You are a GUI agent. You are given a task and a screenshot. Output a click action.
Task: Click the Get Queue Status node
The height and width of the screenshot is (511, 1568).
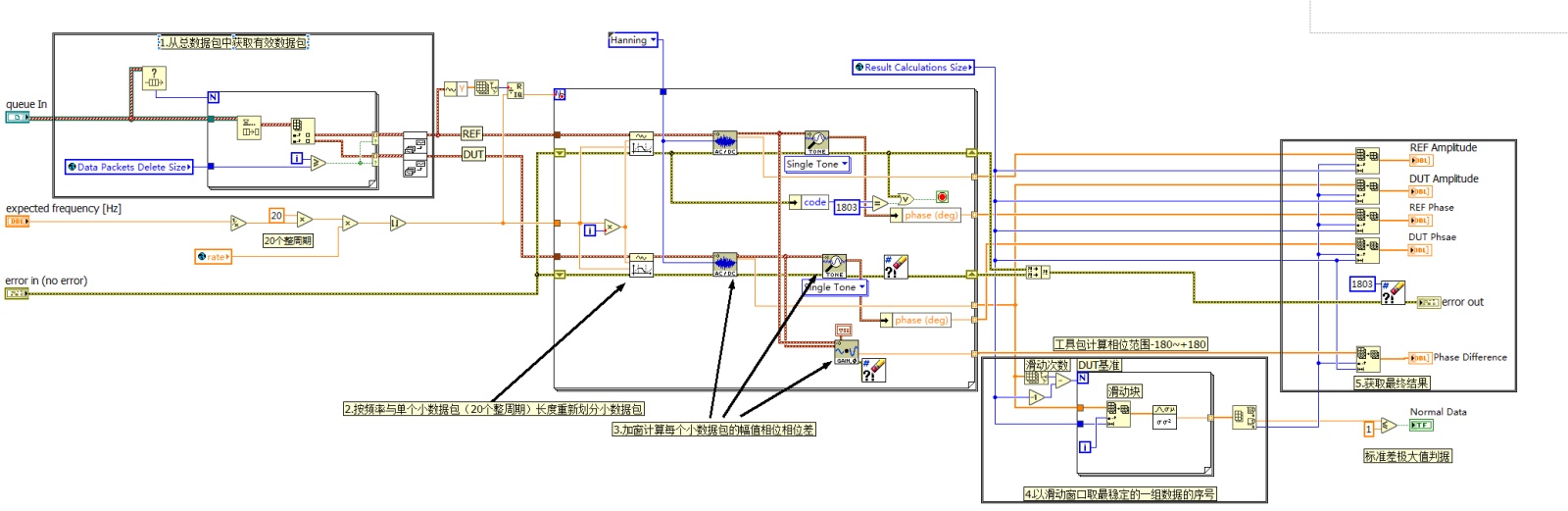tap(153, 77)
